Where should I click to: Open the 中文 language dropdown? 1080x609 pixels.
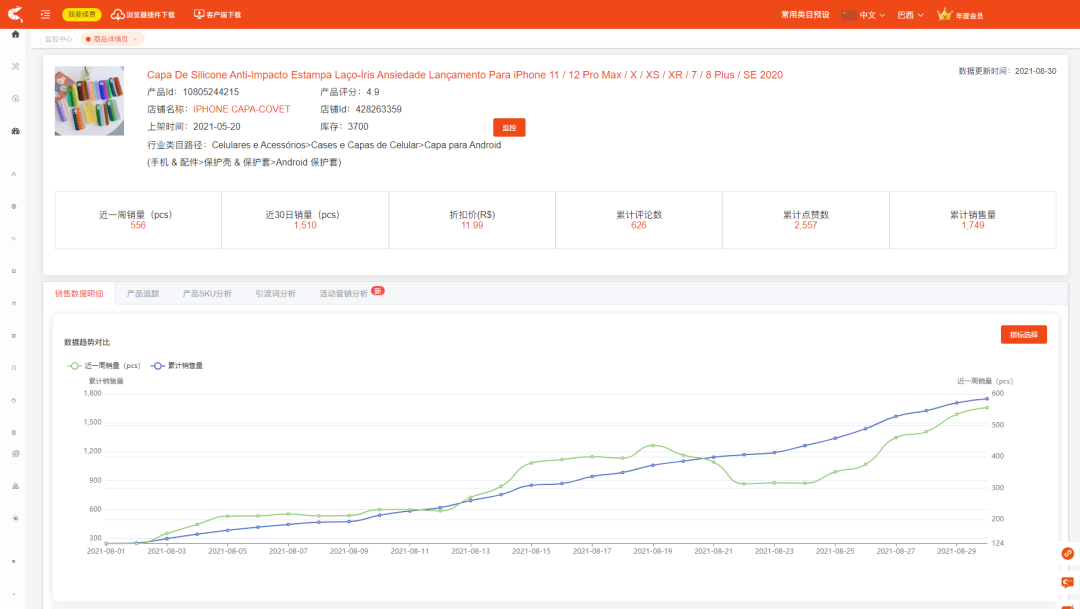[x=871, y=15]
